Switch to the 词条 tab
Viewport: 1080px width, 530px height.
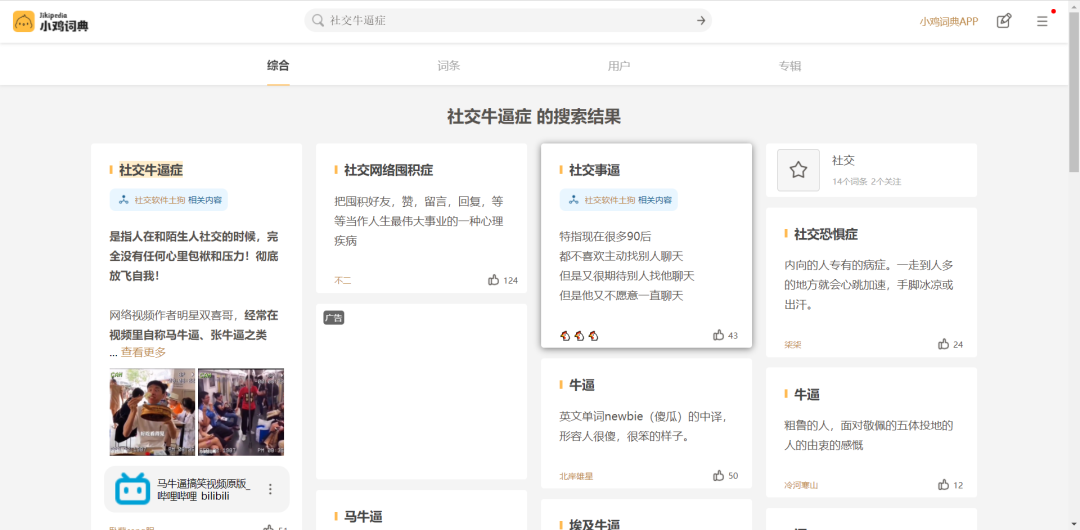[x=448, y=66]
